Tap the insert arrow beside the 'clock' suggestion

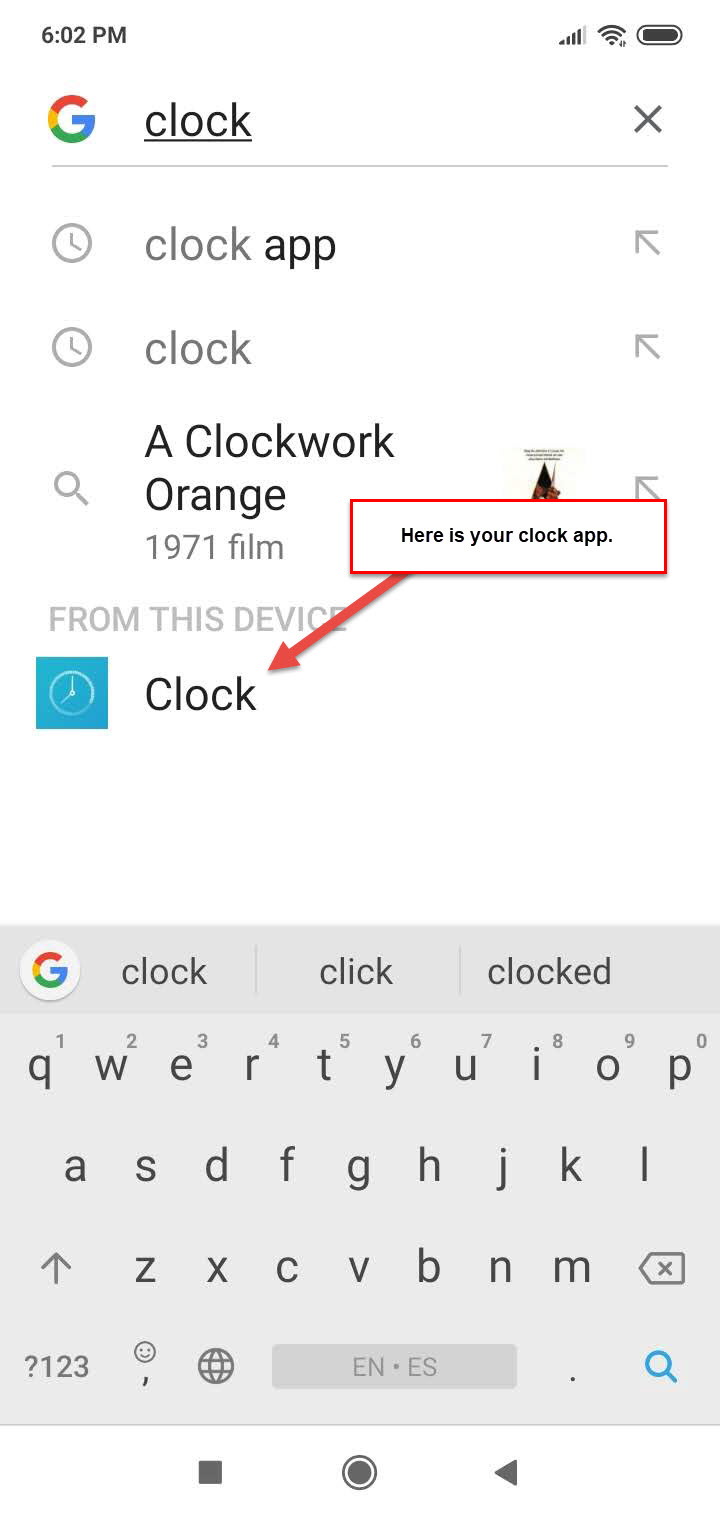[x=648, y=347]
